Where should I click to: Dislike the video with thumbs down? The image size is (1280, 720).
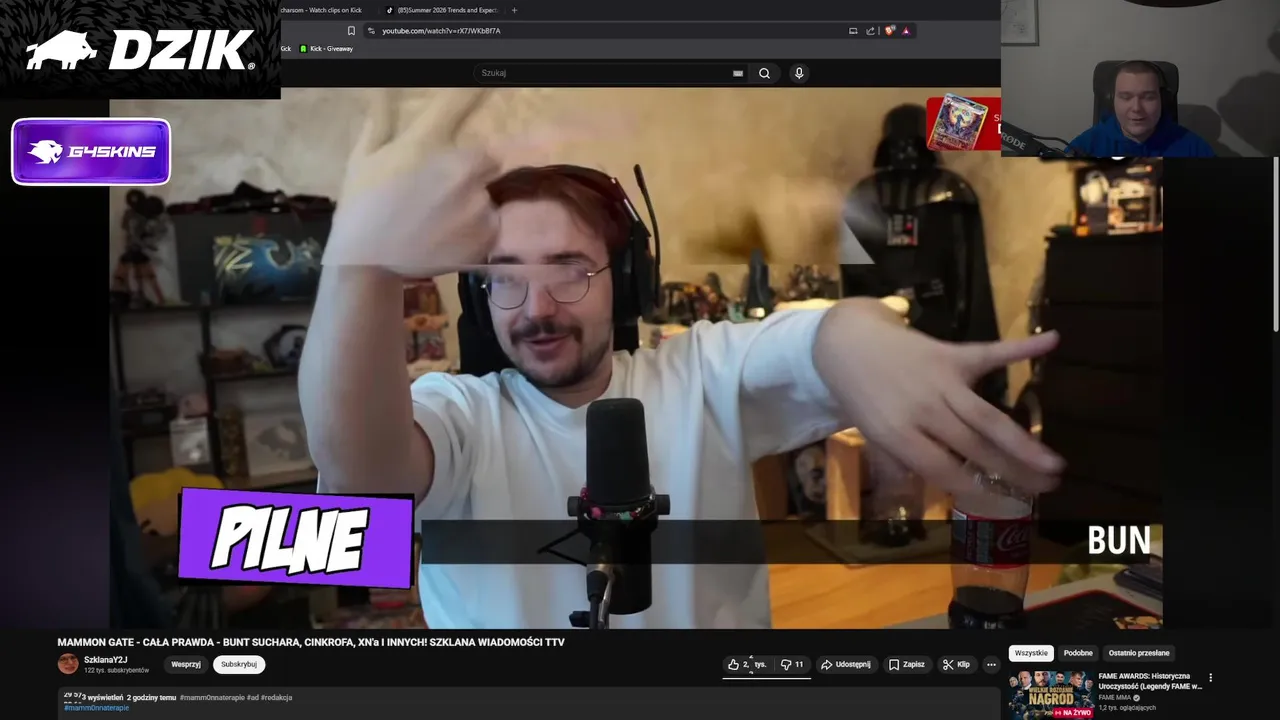792,664
